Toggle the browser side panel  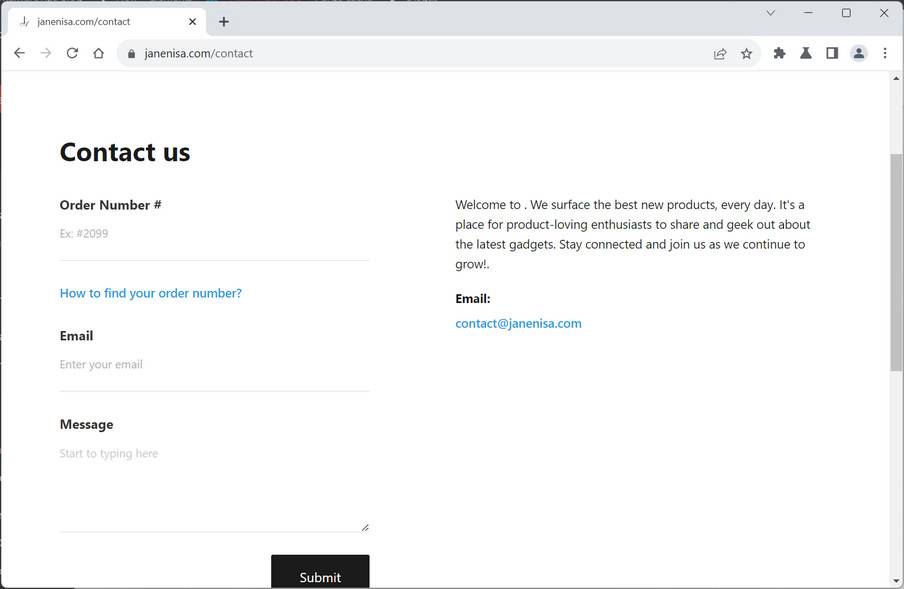pos(831,53)
